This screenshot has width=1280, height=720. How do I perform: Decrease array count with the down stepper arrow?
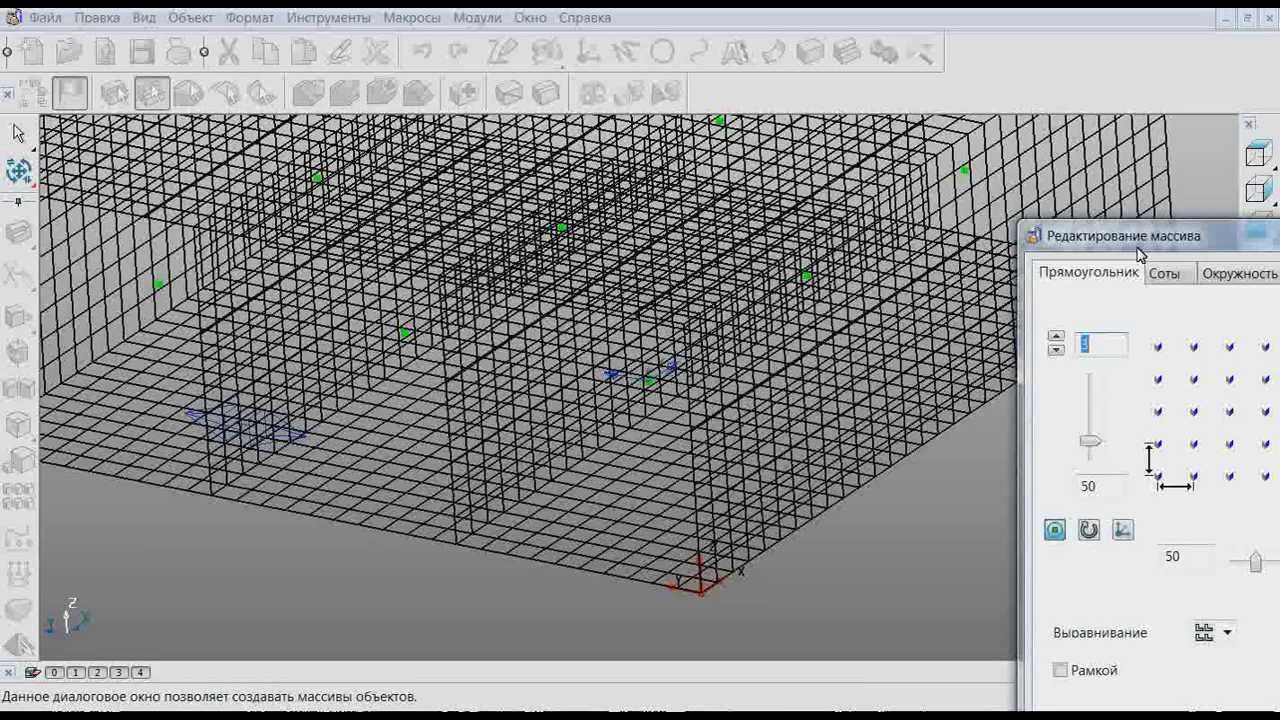click(x=1056, y=350)
